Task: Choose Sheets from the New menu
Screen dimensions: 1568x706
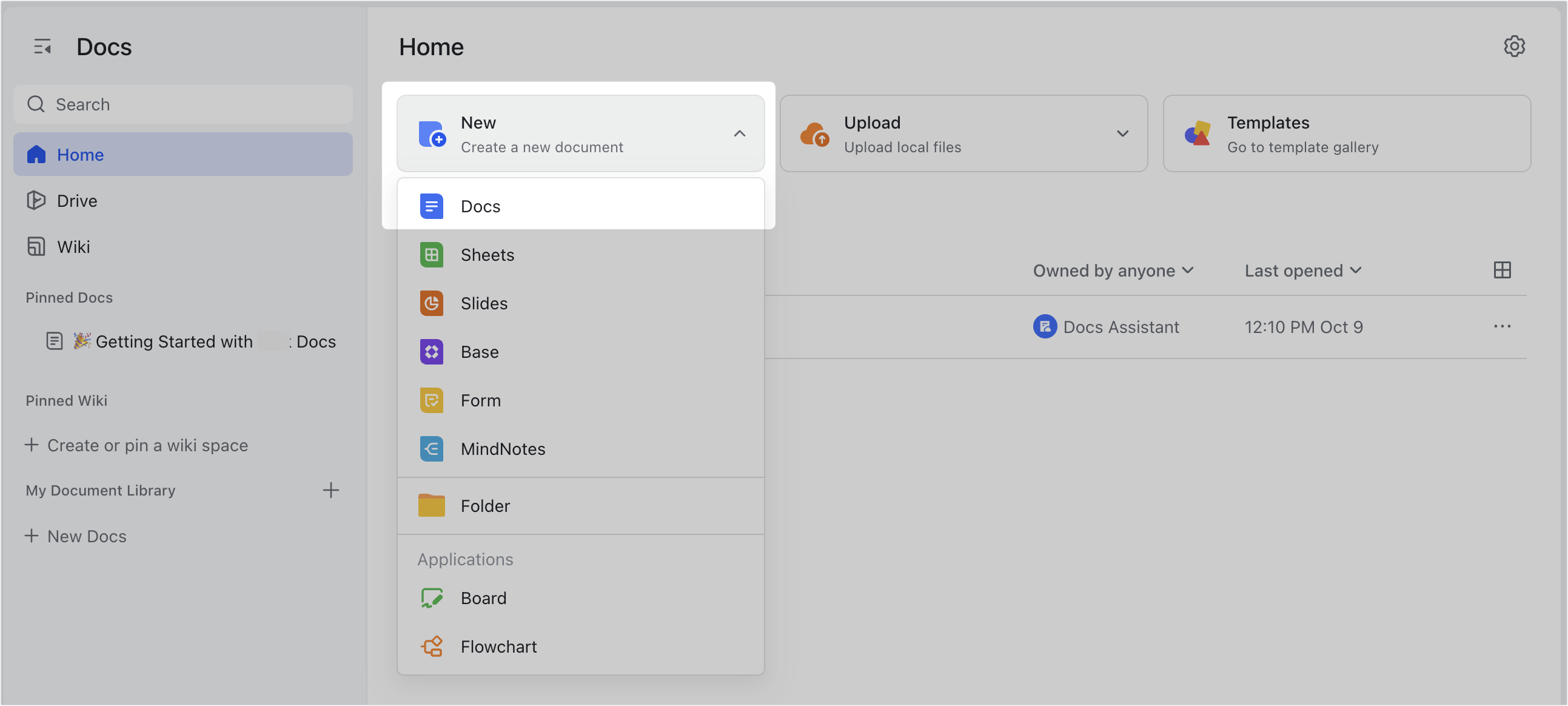Action: pyautogui.click(x=581, y=255)
